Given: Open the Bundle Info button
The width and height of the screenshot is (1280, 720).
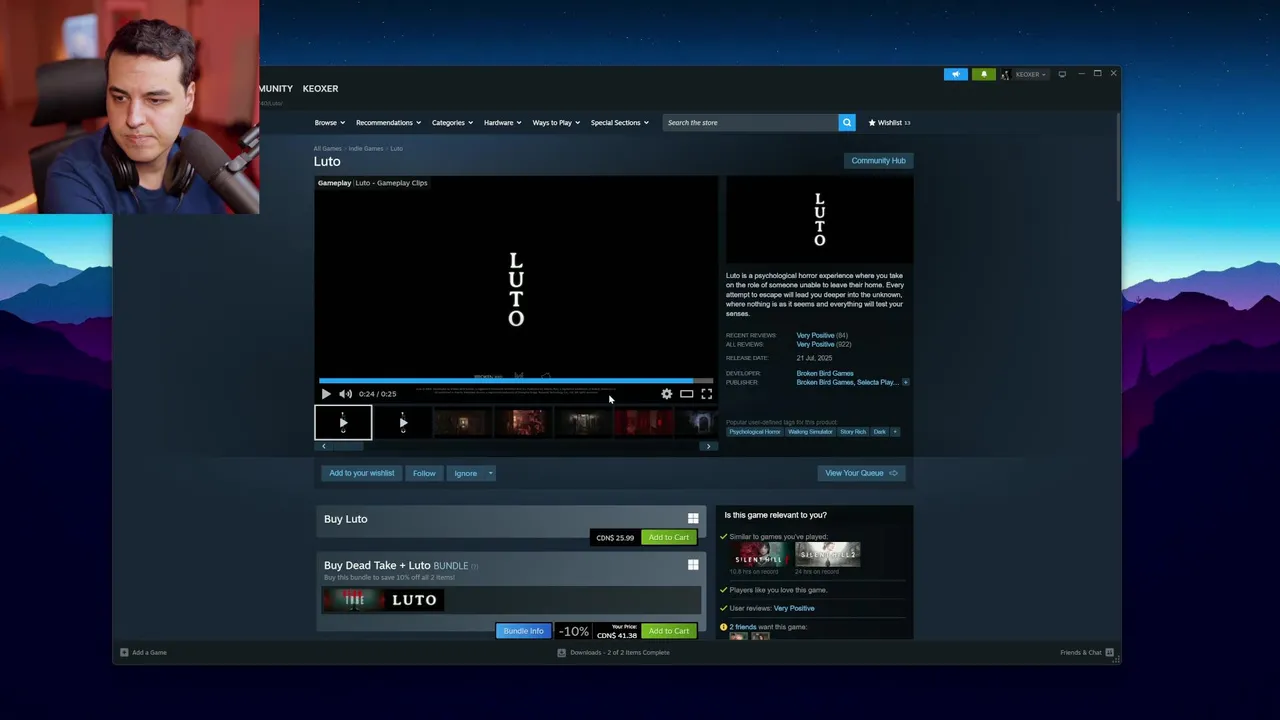Looking at the screenshot, I should (x=523, y=631).
